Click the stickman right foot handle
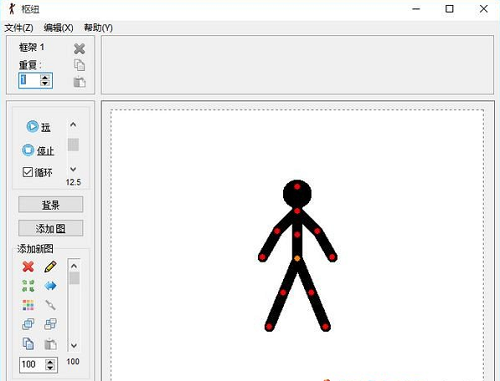 325,327
